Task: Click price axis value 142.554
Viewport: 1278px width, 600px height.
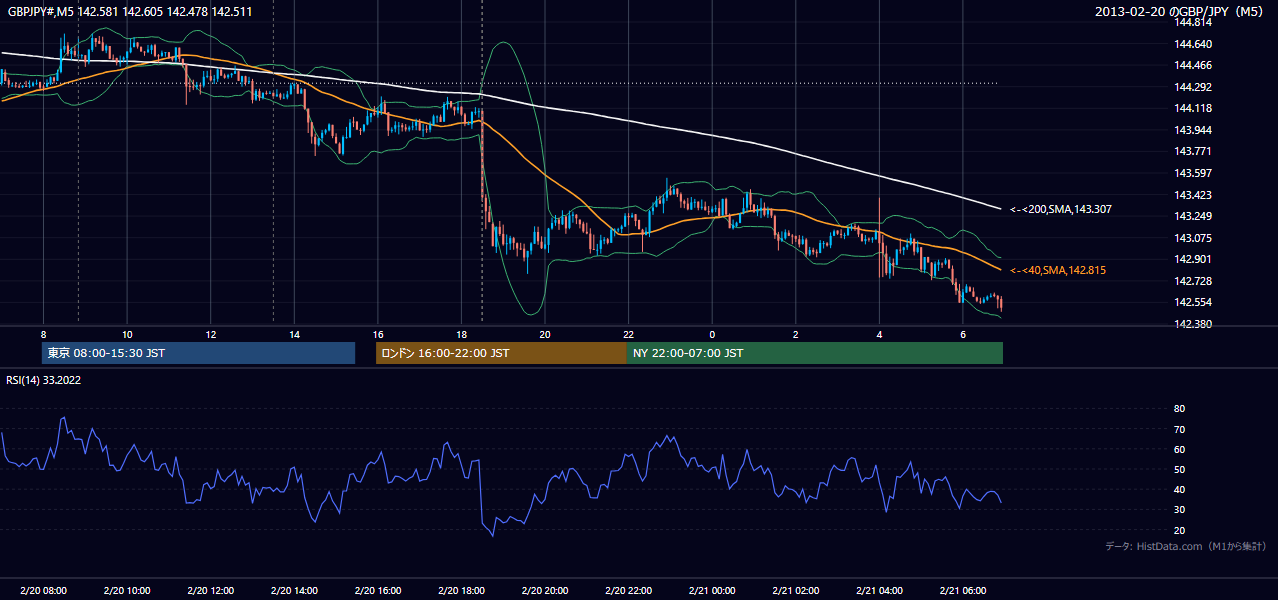Action: click(x=1193, y=302)
